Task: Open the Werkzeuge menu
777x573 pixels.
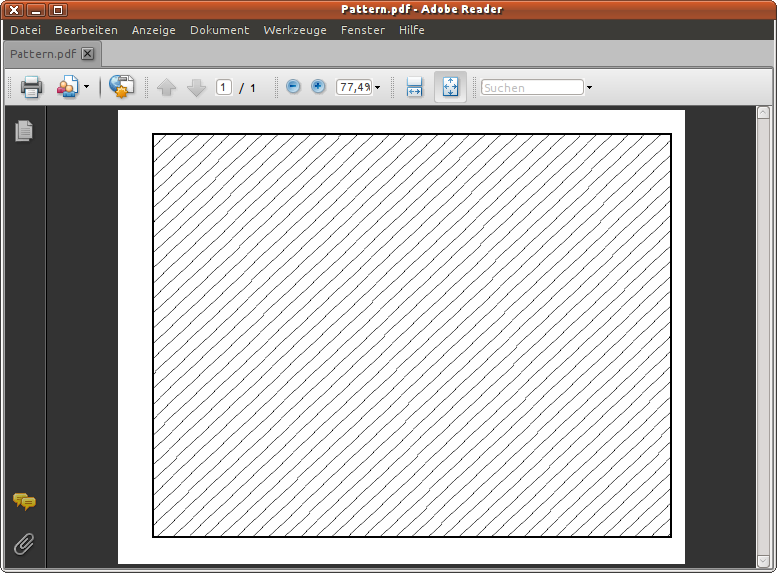Action: coord(295,30)
